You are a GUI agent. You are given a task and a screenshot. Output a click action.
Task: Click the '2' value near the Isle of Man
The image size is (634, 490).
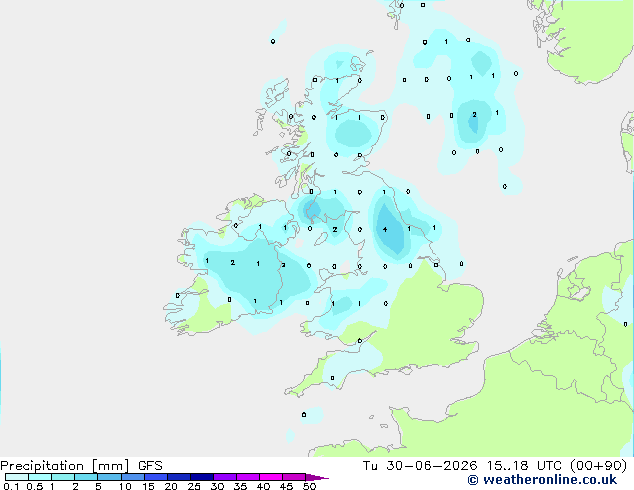[335, 229]
